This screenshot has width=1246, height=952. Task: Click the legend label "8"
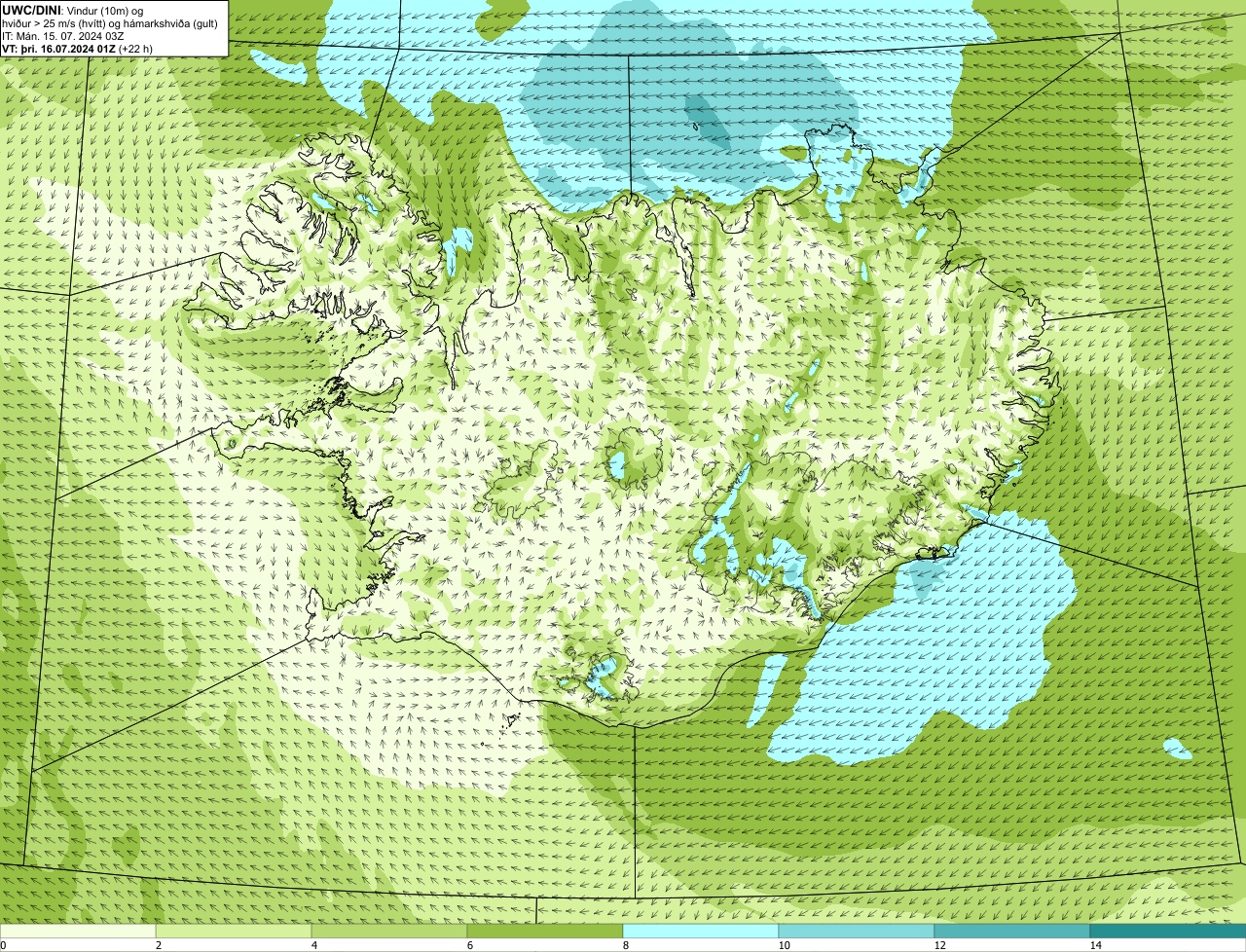point(625,945)
